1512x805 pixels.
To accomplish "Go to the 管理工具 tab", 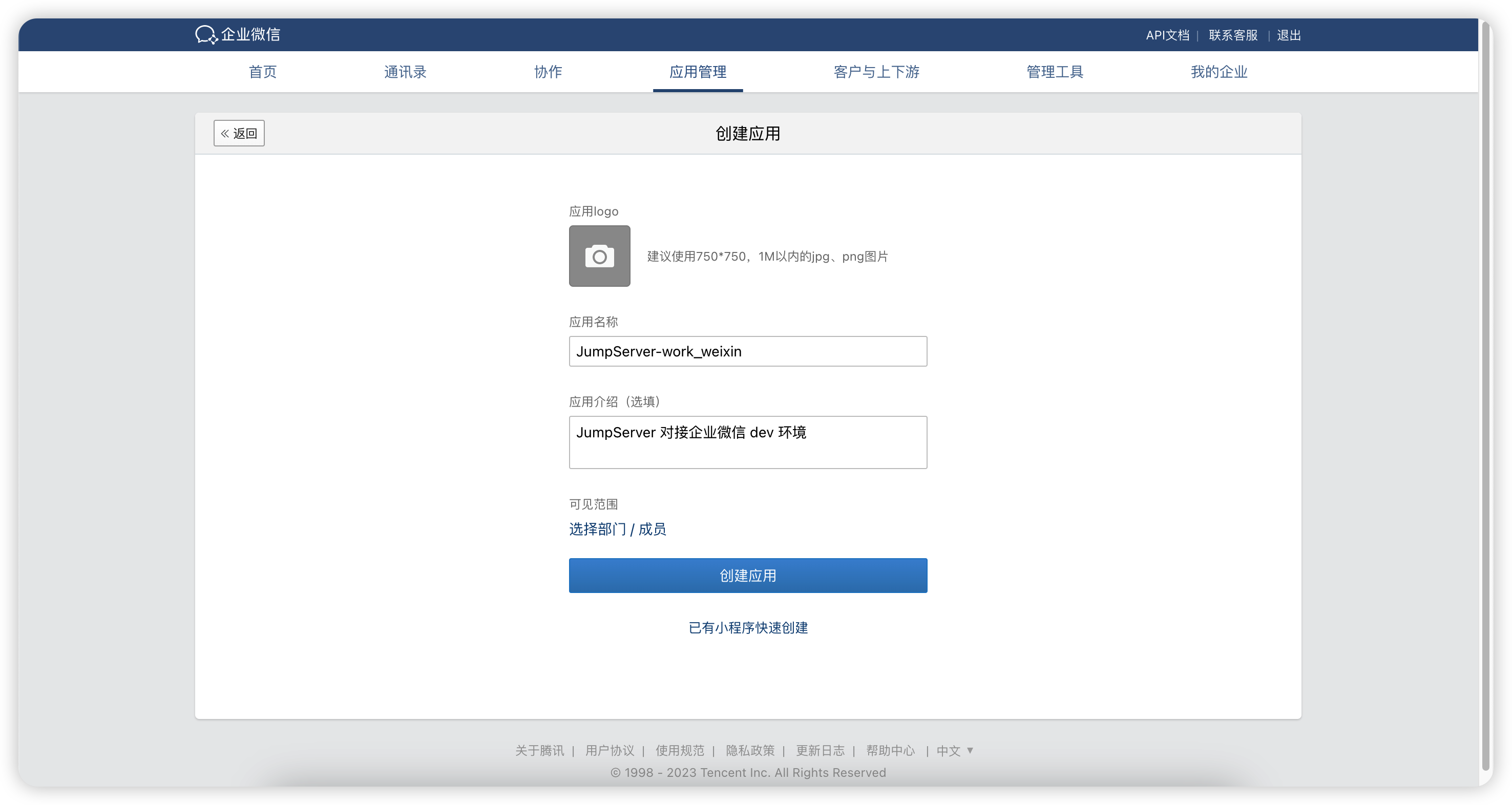I will pos(1055,72).
